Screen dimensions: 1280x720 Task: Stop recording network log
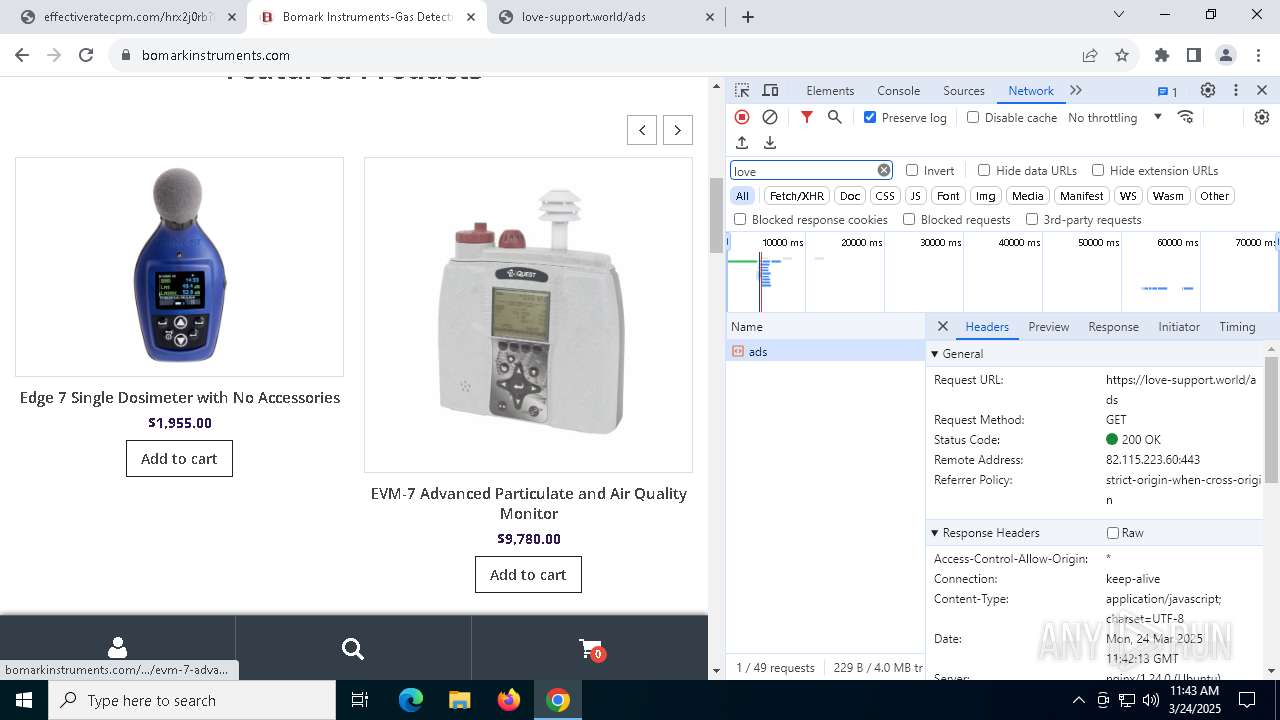[x=742, y=117]
